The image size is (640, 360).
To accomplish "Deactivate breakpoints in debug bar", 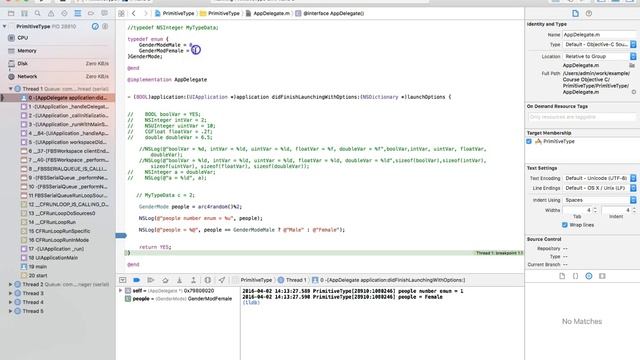I will click(x=137, y=280).
